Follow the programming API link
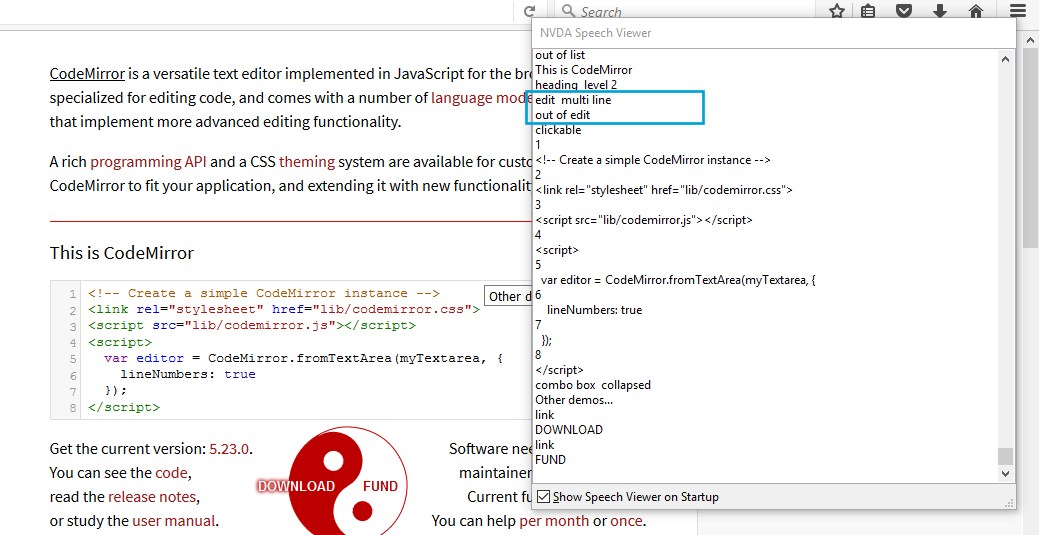This screenshot has width=1039, height=535. tap(149, 162)
